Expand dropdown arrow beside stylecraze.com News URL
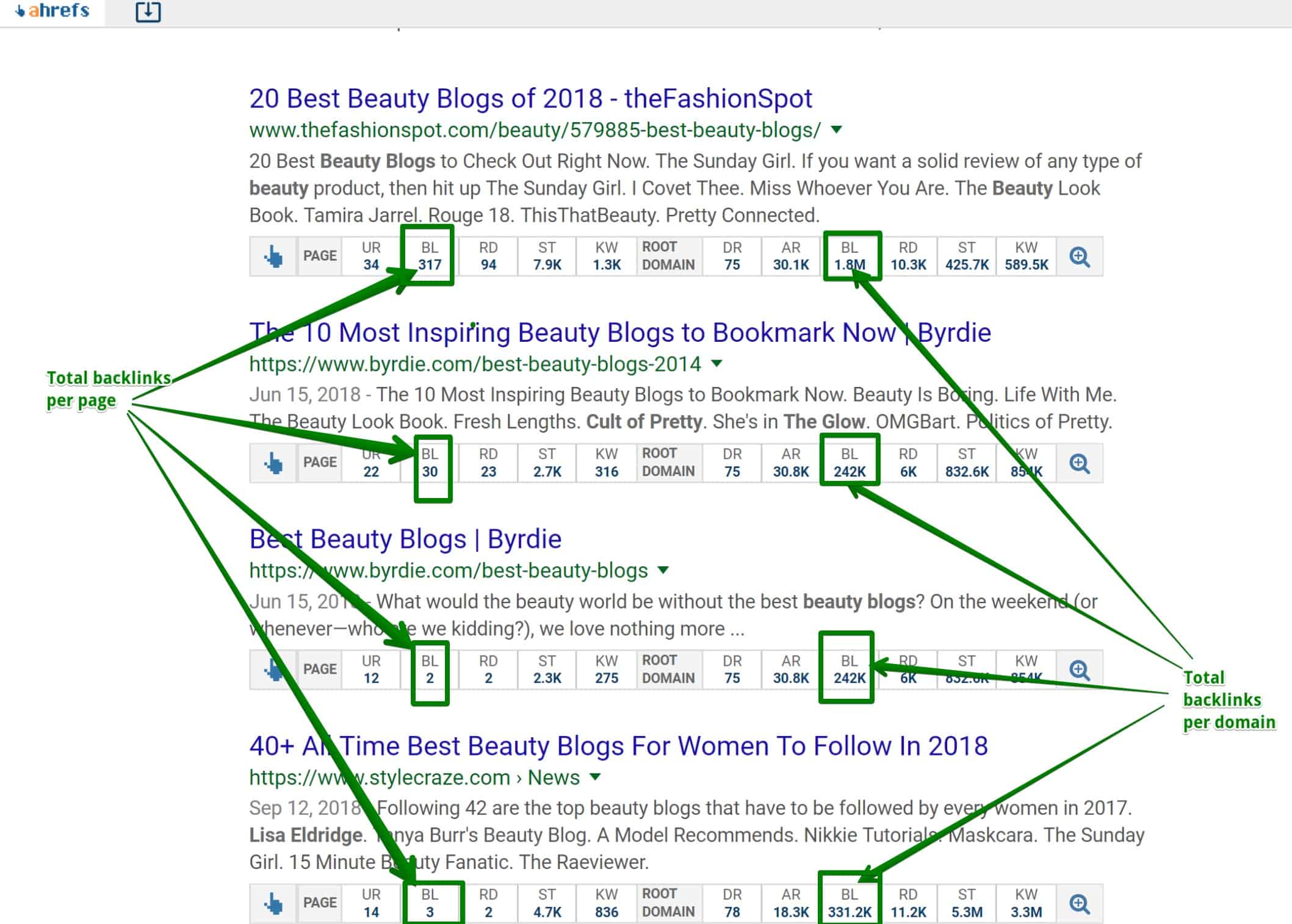The image size is (1292, 924). tap(595, 778)
